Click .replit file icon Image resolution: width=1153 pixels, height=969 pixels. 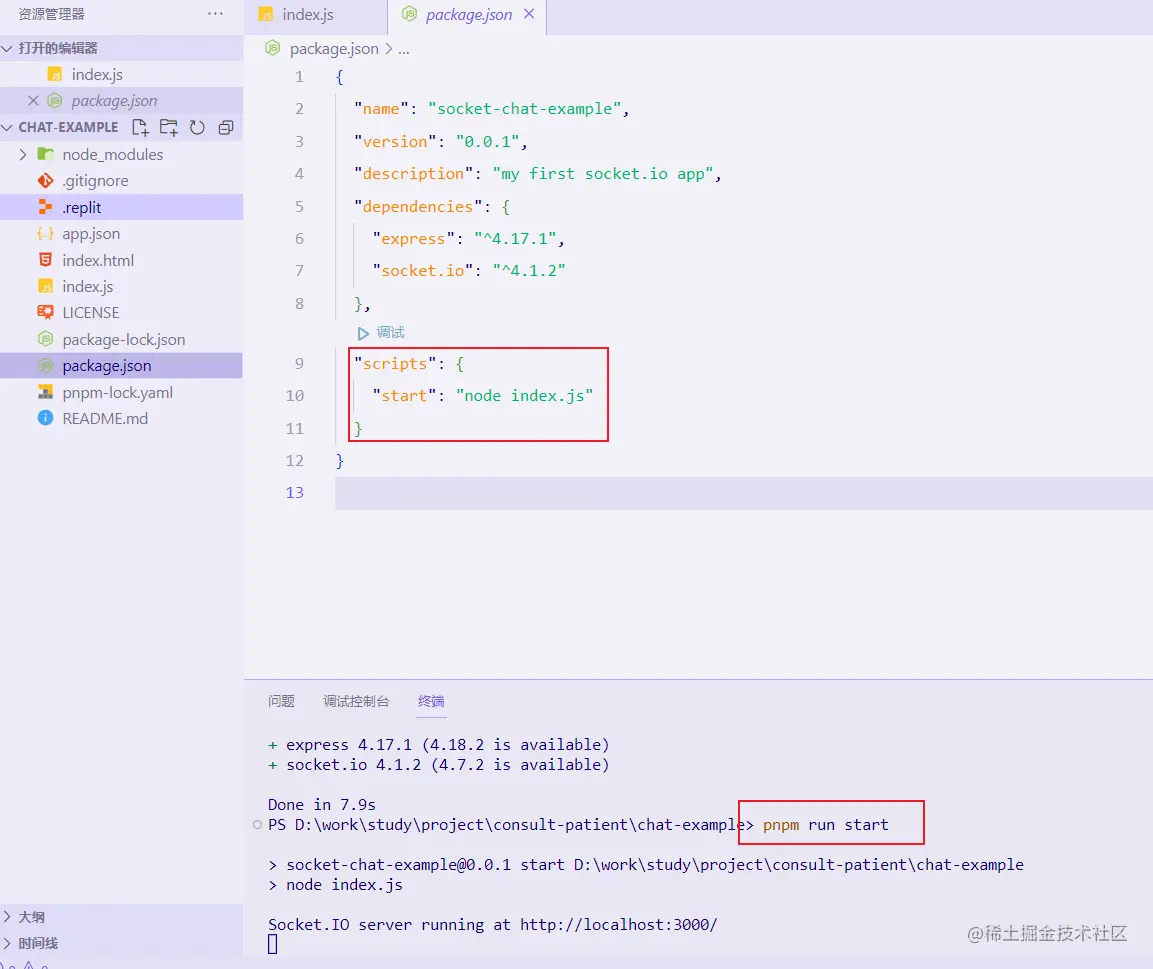45,207
